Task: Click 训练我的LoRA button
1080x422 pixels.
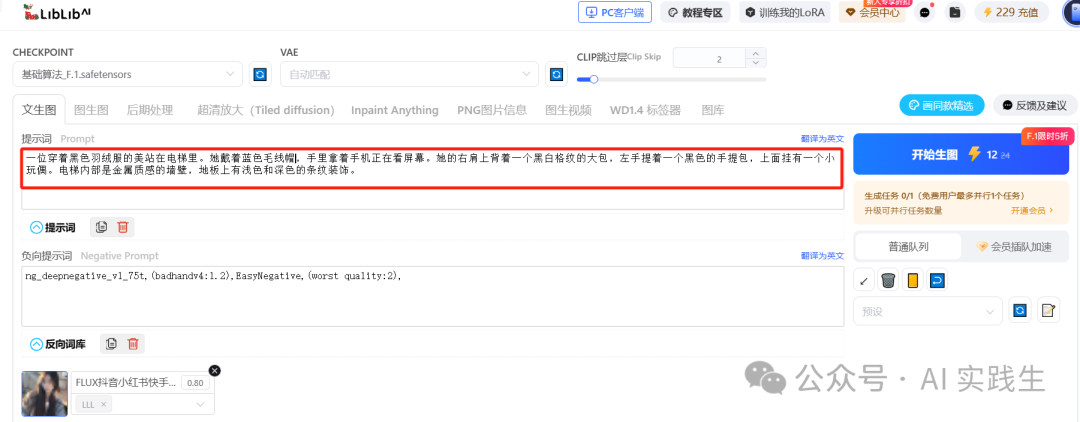Action: [x=785, y=12]
